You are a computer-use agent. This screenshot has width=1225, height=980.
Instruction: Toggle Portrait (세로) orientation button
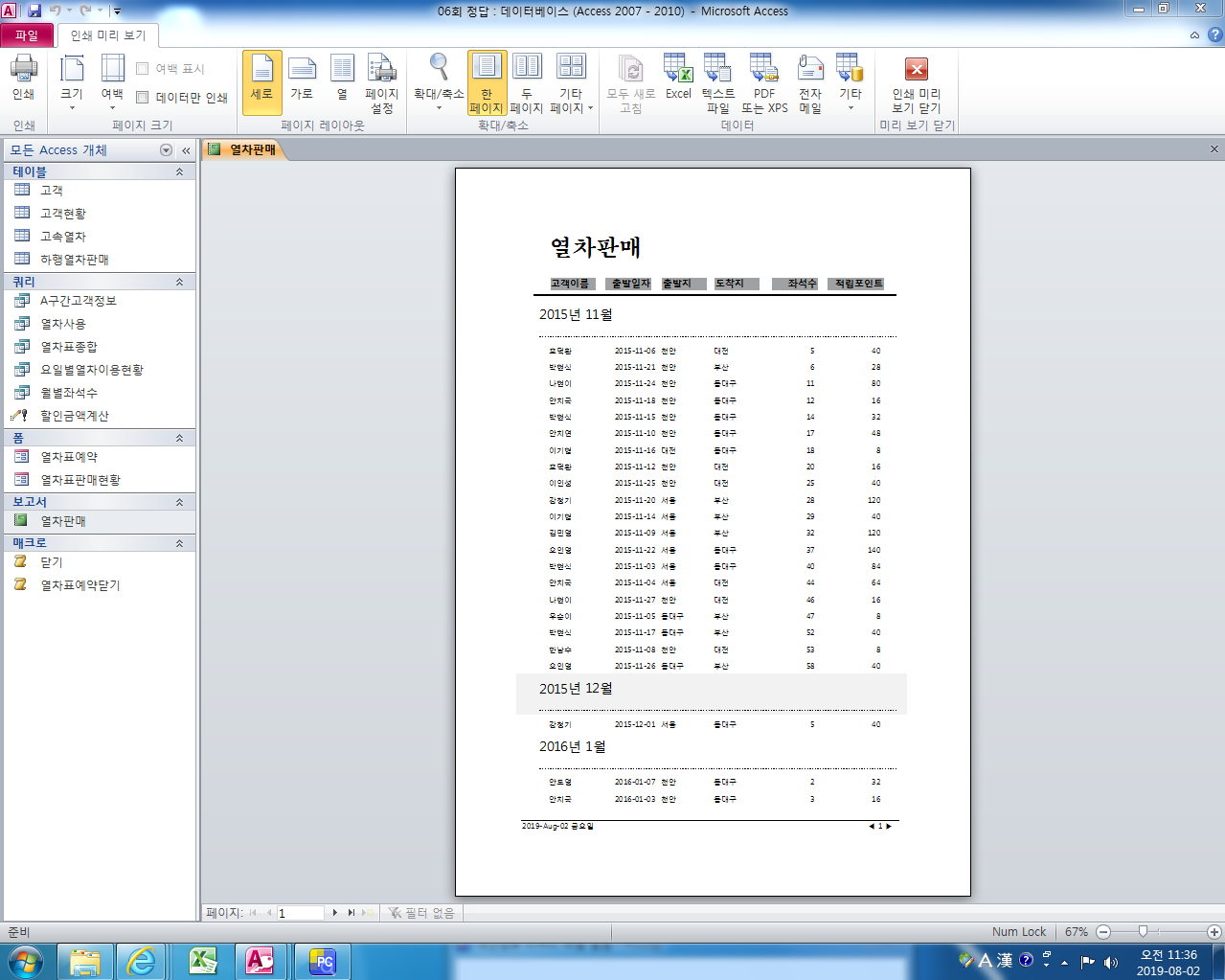tap(261, 81)
